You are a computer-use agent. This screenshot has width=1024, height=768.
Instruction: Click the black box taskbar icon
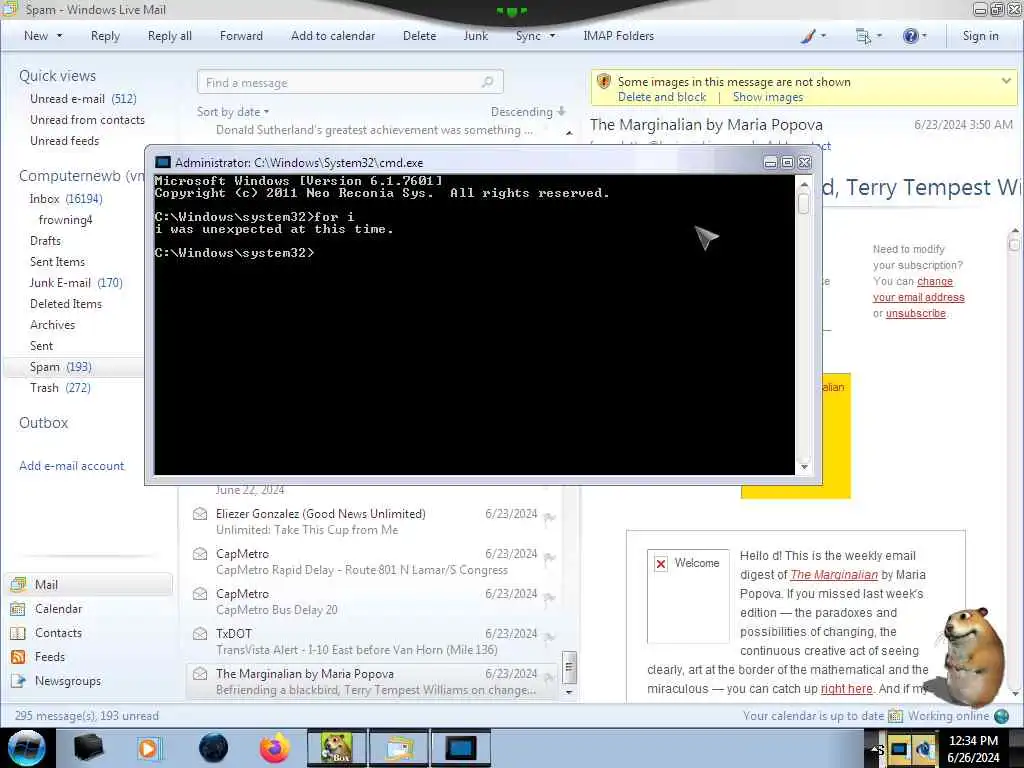pyautogui.click(x=88, y=748)
